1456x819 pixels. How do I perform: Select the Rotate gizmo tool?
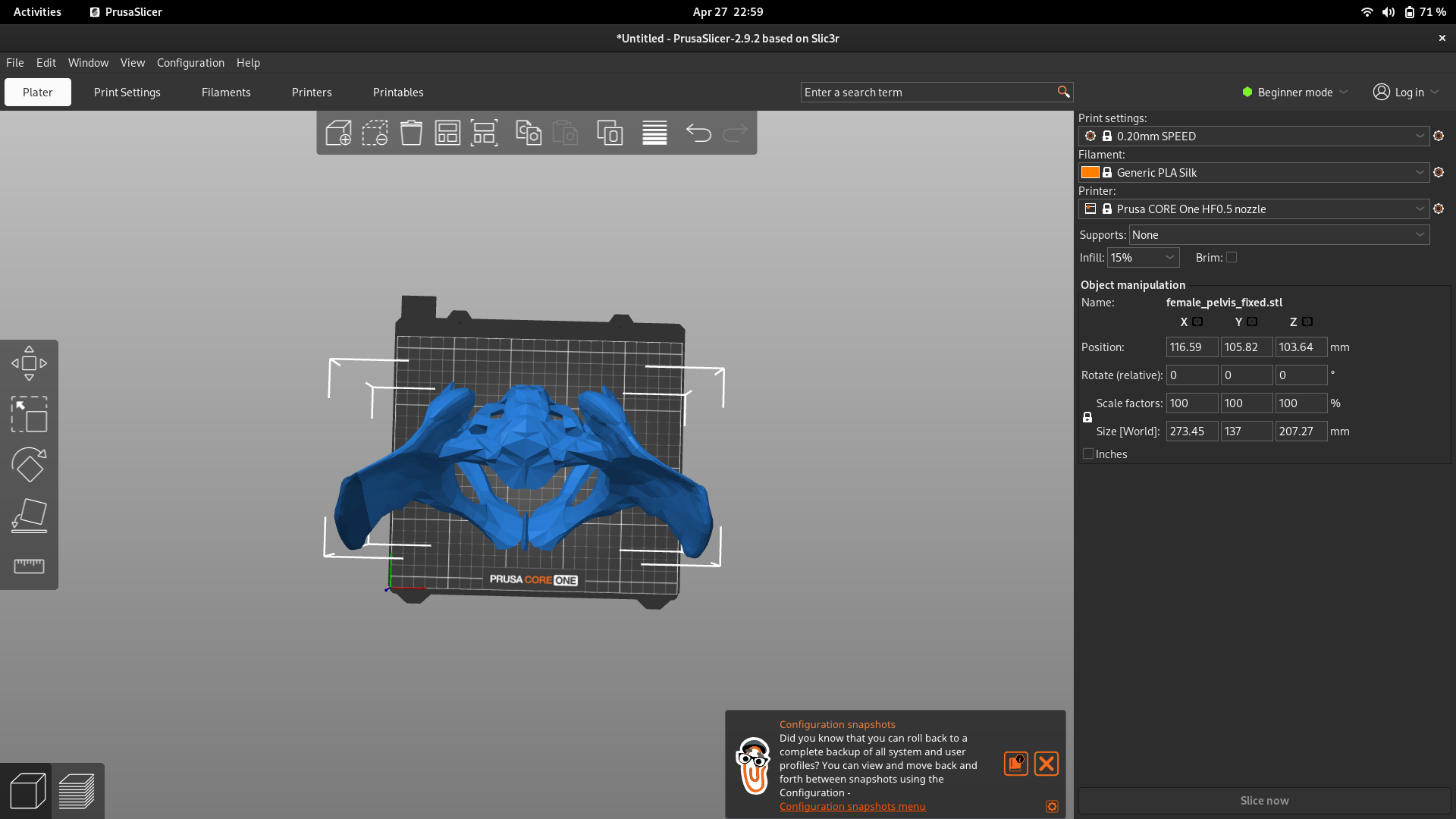tap(29, 465)
